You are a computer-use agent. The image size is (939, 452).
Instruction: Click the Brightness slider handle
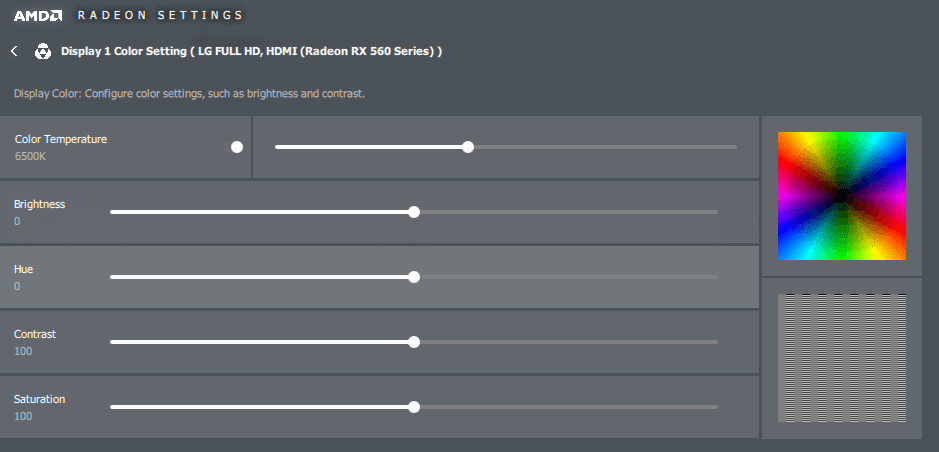click(x=414, y=212)
